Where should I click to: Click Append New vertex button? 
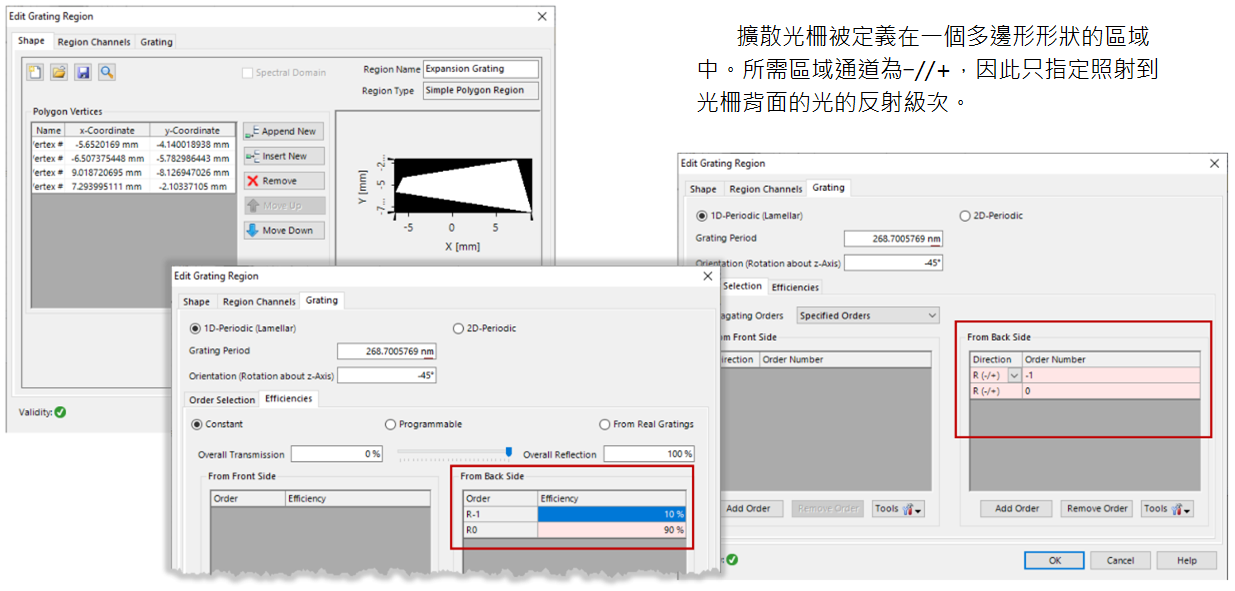pyautogui.click(x=284, y=131)
